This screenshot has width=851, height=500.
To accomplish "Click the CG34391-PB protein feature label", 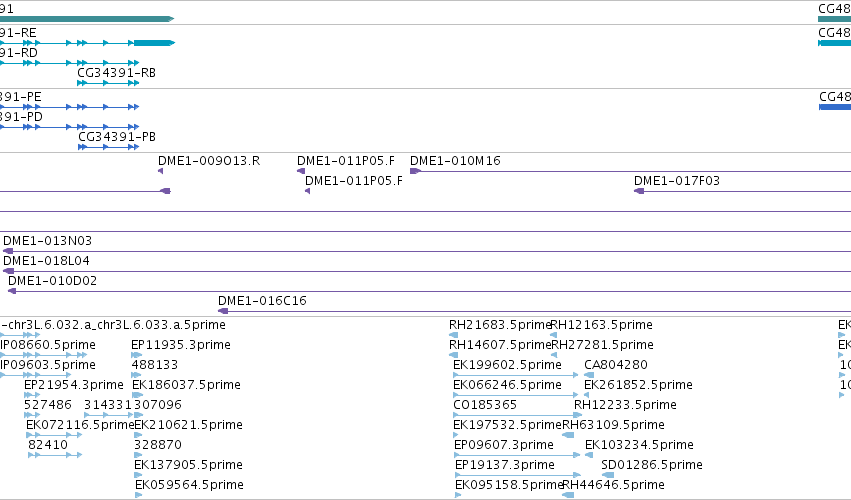I will 117,137.
